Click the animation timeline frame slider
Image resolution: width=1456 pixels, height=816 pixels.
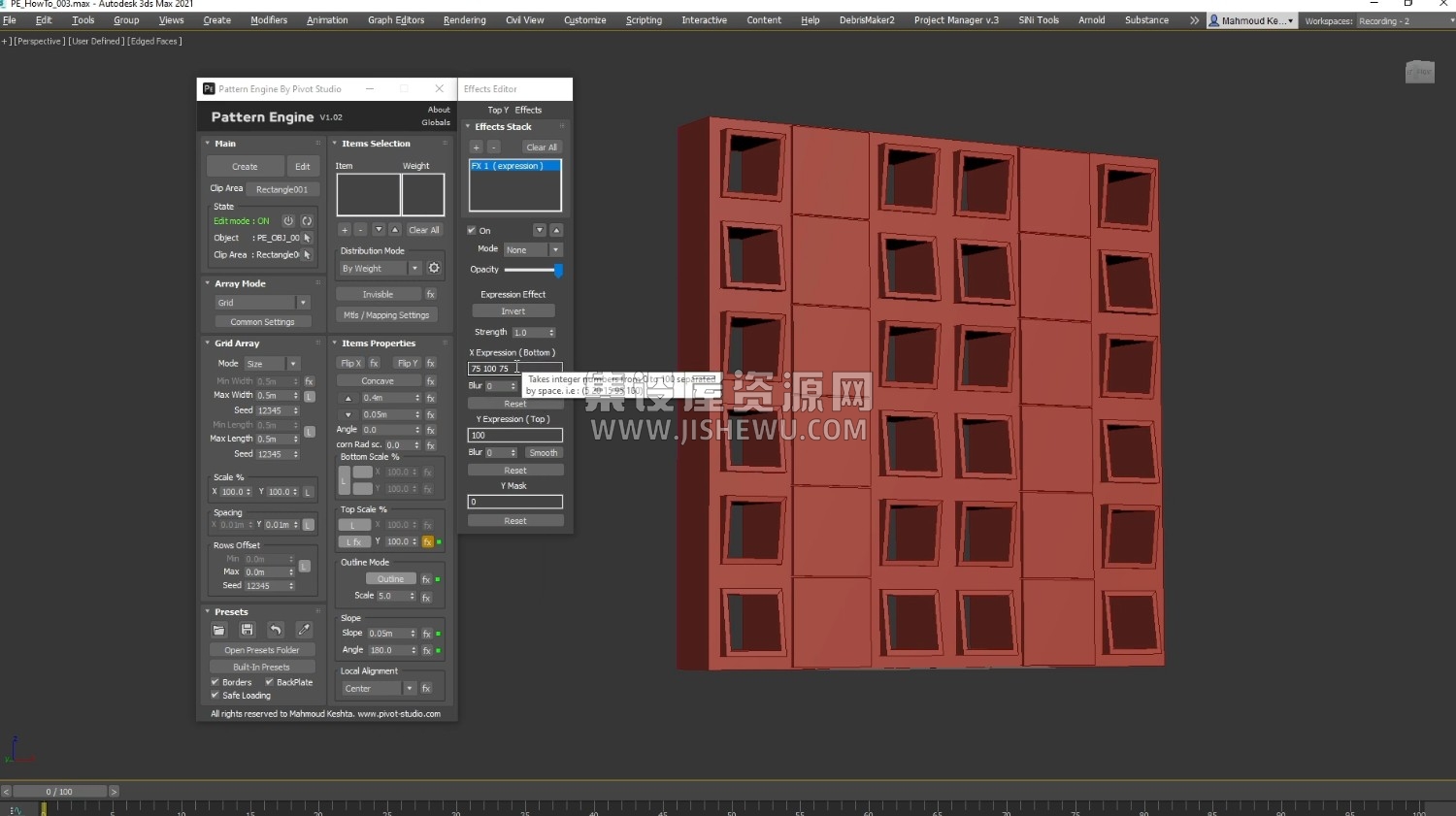point(59,792)
